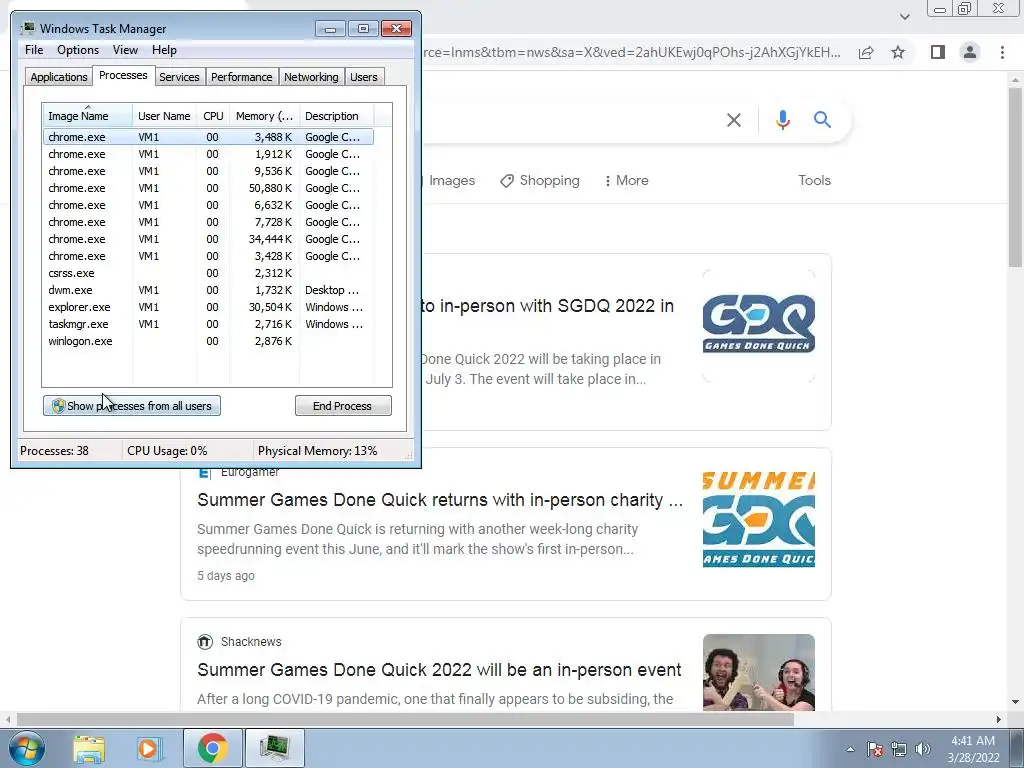This screenshot has width=1024, height=768.
Task: Open Chrome's three-dot menu
Action: [x=1002, y=52]
